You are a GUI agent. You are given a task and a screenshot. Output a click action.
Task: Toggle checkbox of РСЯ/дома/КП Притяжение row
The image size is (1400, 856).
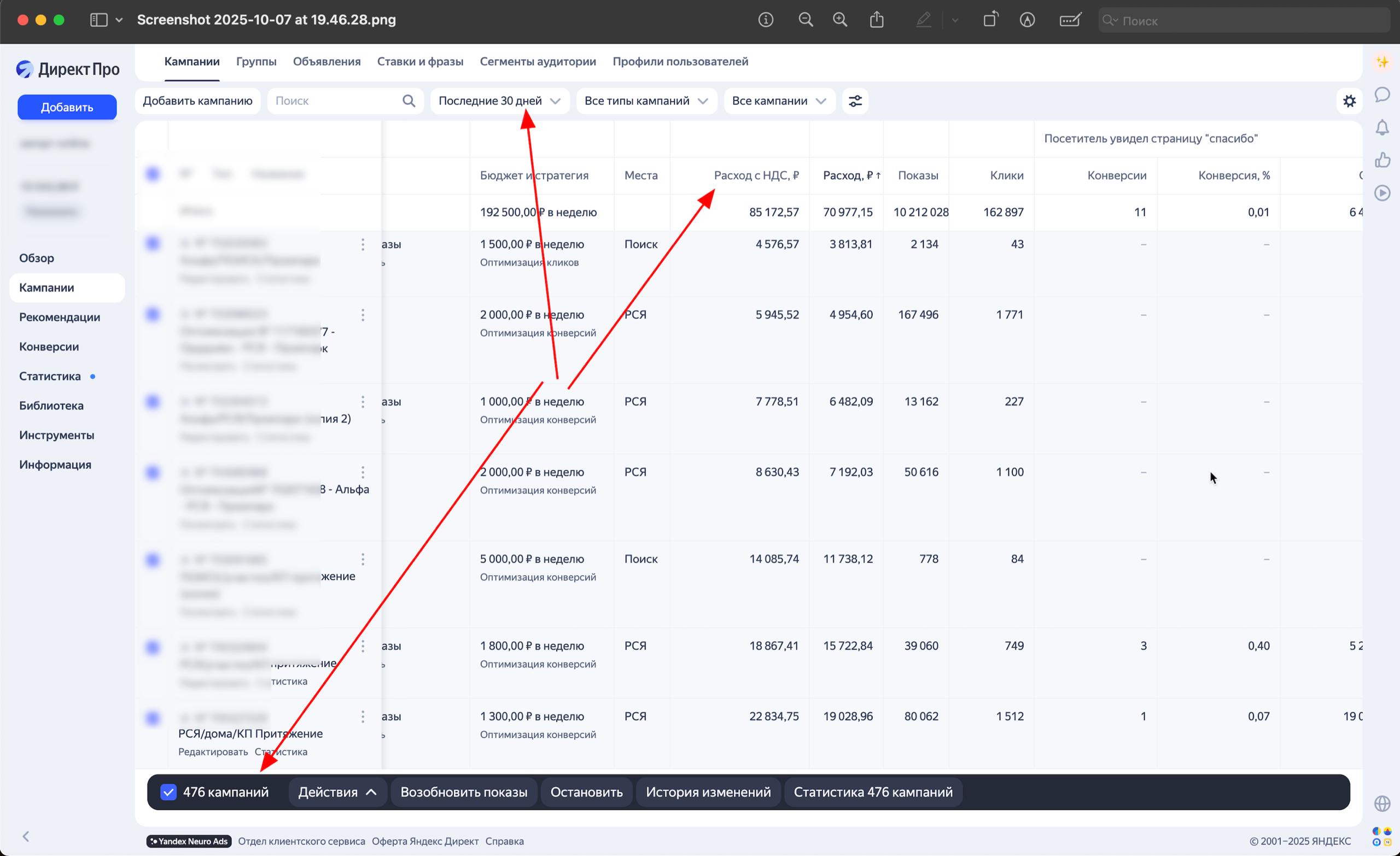152,718
